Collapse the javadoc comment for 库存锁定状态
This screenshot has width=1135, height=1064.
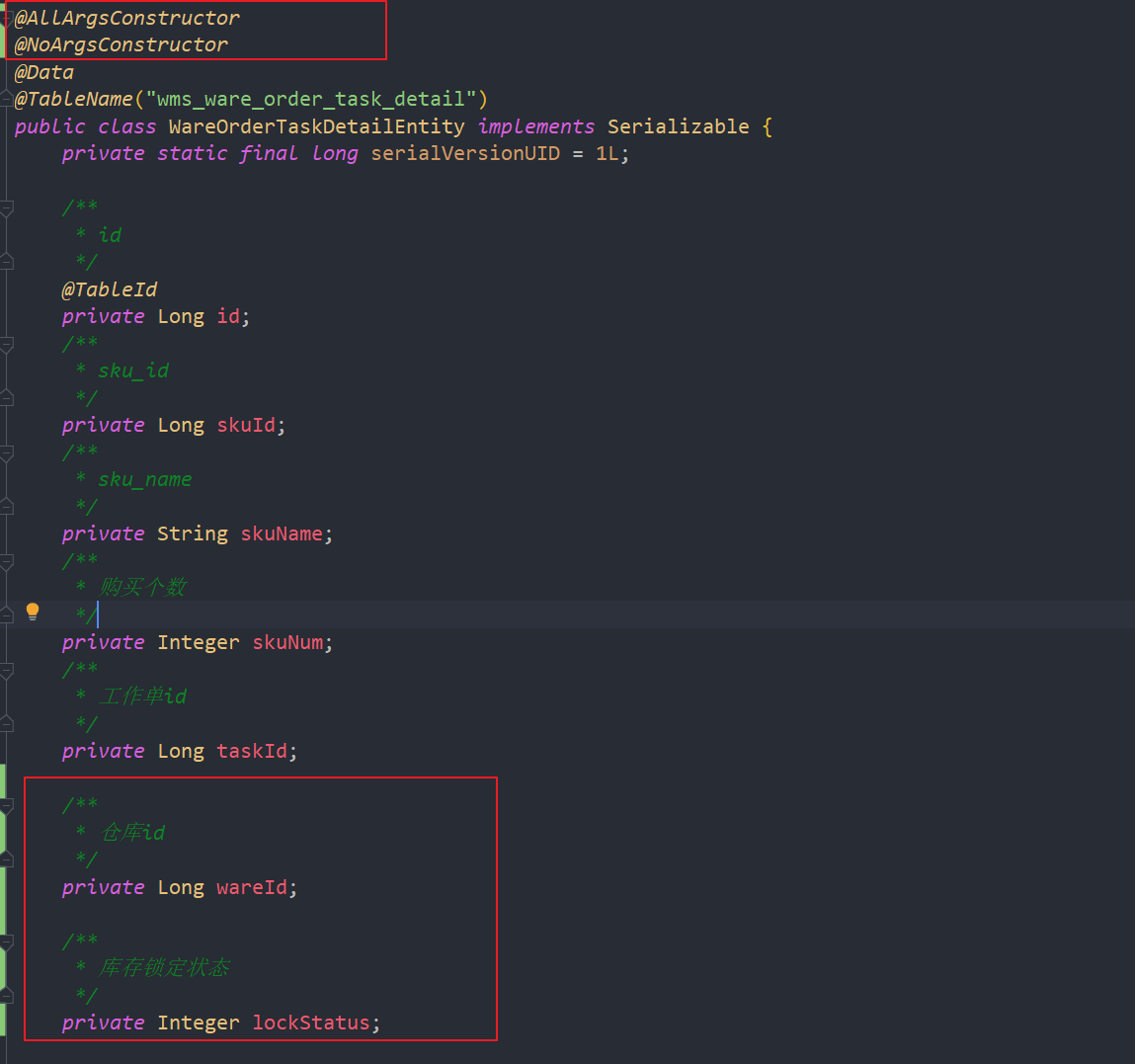(7, 942)
